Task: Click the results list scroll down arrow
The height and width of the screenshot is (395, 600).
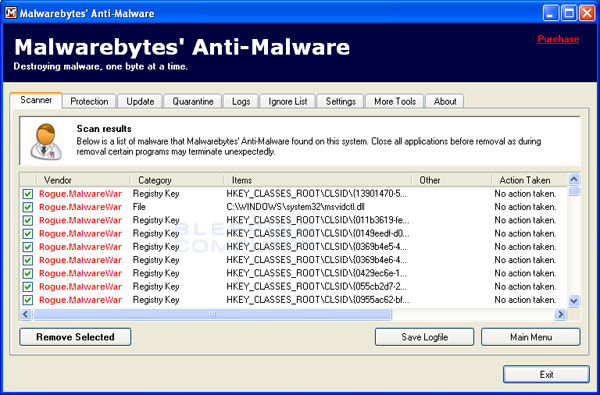Action: tap(574, 301)
